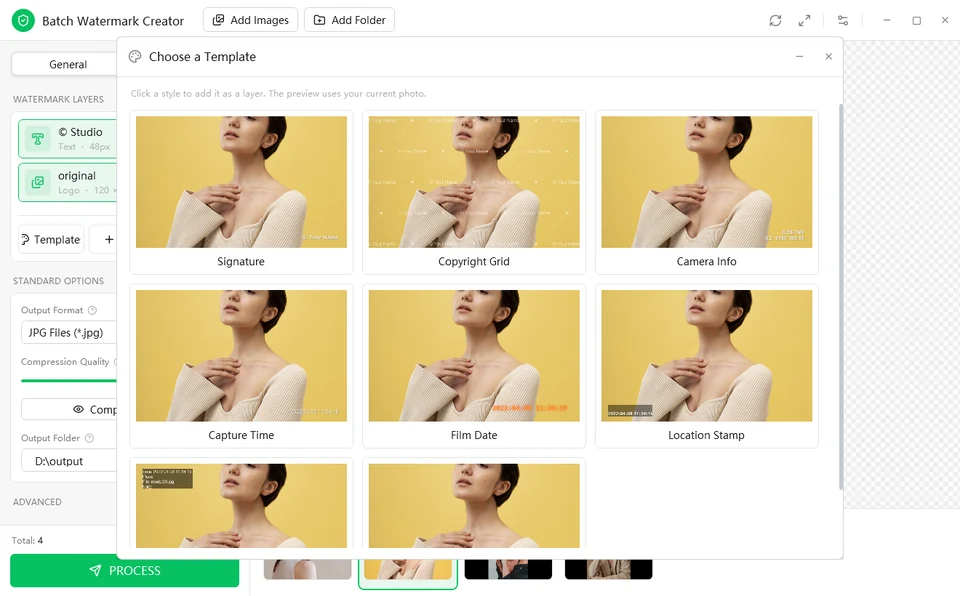Select the third dark filmstrip thumbnail
Image resolution: width=960 pixels, height=596 pixels.
[508, 569]
